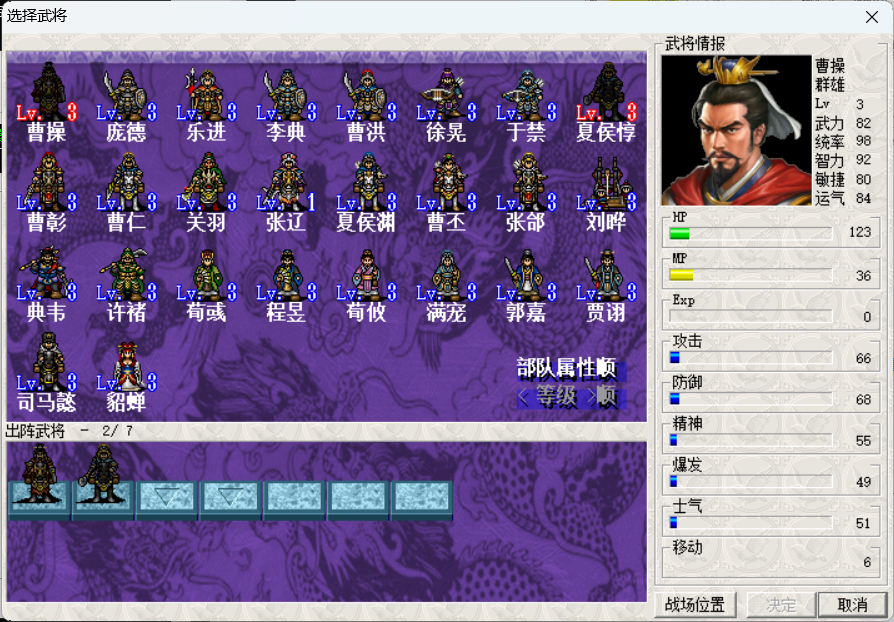
Task: Click the 敏捷 80 stat text
Action: click(843, 179)
